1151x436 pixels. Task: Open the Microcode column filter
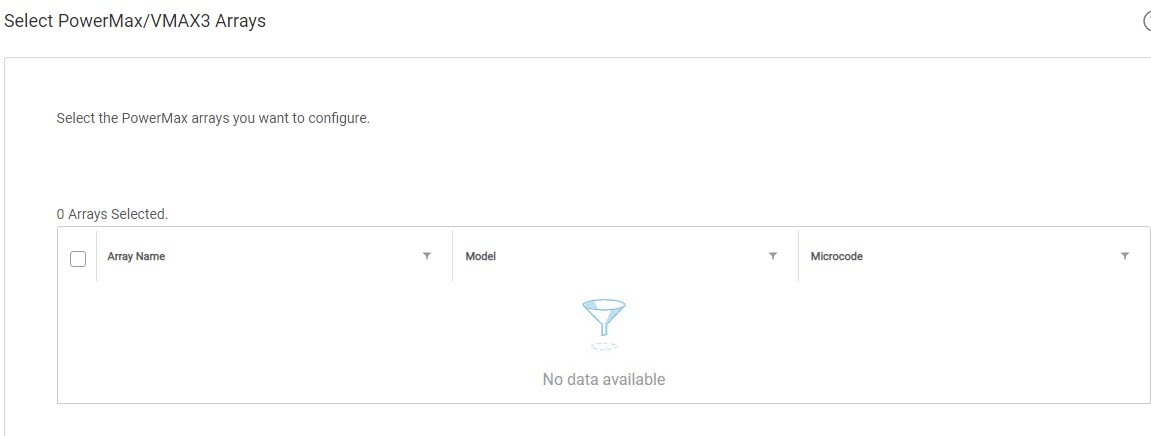click(1125, 257)
